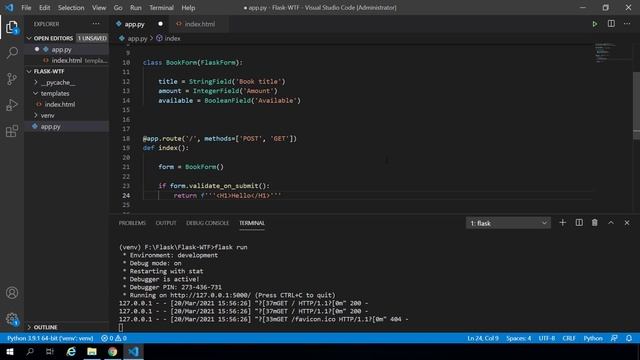640x360 pixels.
Task: Open the View menu
Action: 99,8
